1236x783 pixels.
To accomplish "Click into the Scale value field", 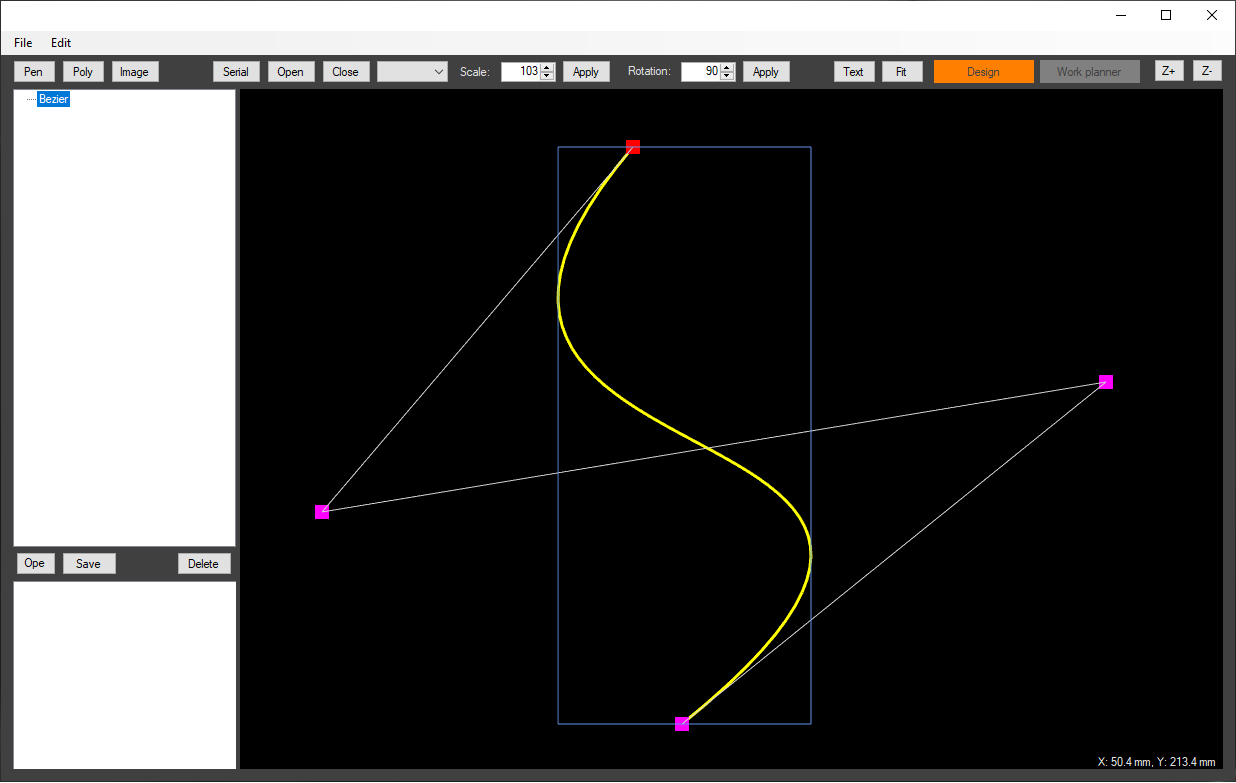I will tap(520, 71).
